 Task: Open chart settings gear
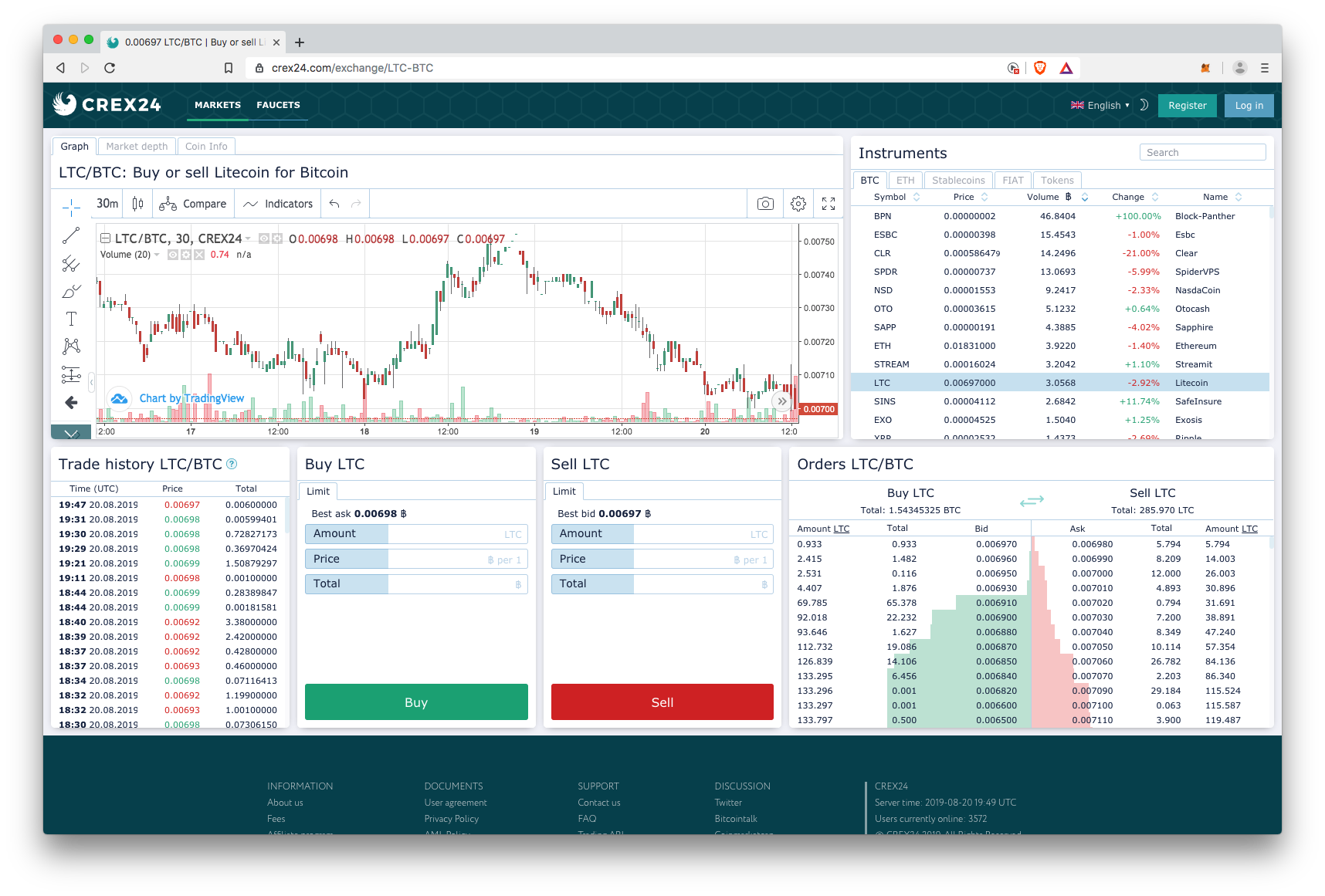click(798, 204)
